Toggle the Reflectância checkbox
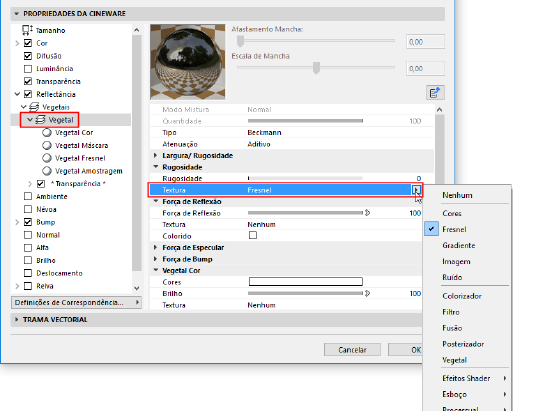 pyautogui.click(x=28, y=94)
